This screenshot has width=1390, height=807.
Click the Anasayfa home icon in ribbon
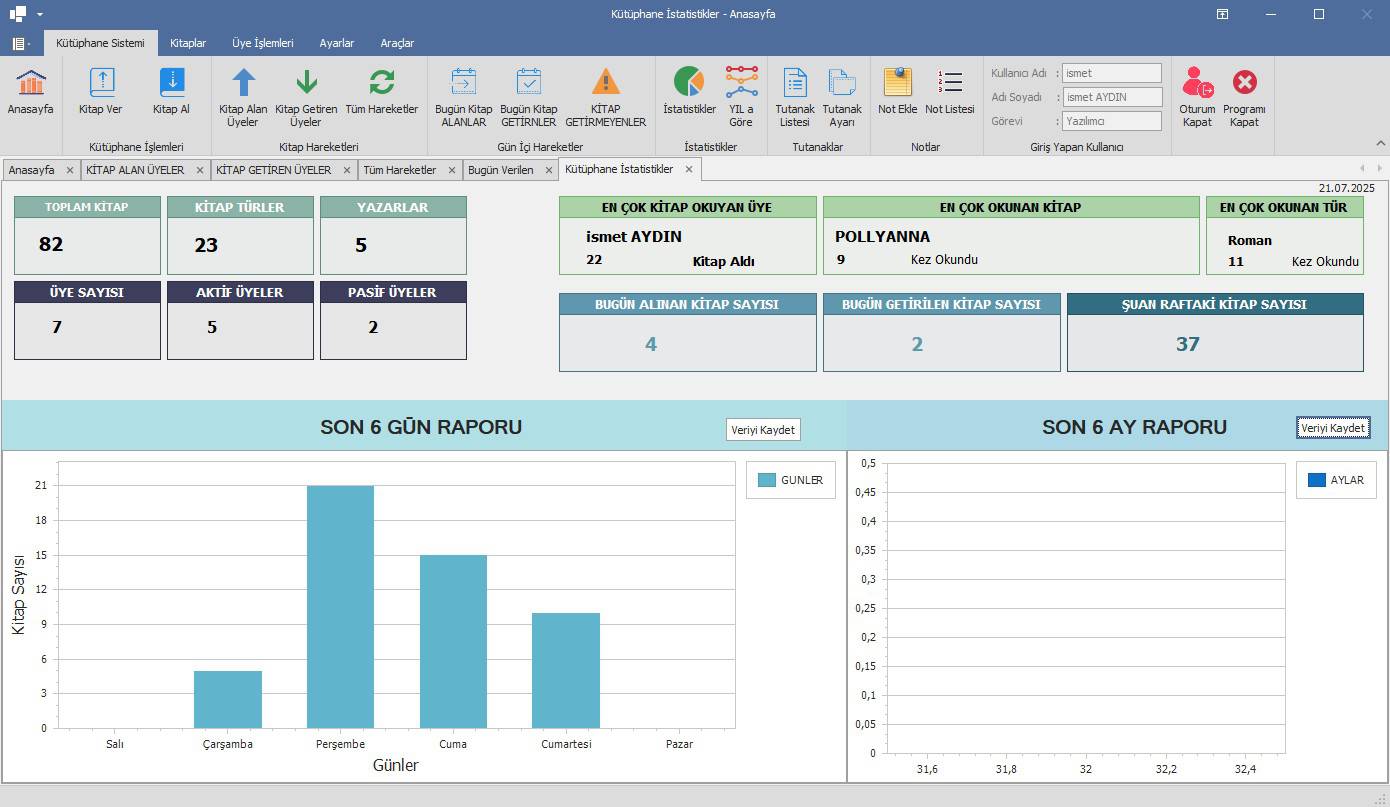point(31,83)
